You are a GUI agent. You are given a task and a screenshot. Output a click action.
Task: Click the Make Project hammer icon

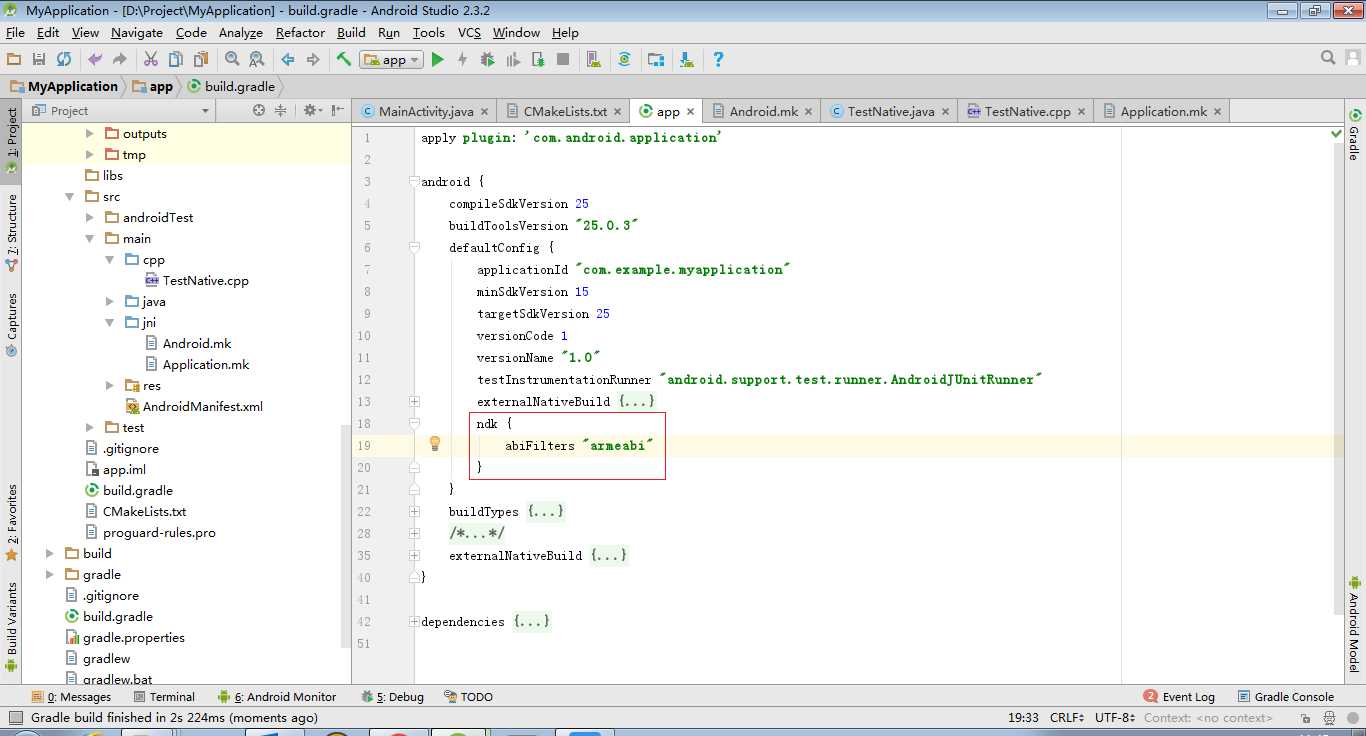click(344, 60)
